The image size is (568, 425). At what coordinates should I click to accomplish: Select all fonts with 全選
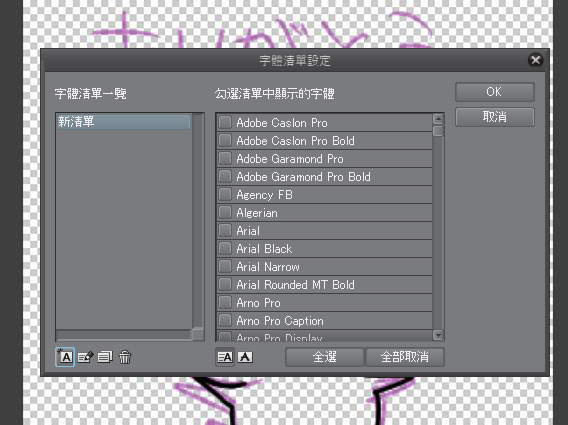click(325, 357)
